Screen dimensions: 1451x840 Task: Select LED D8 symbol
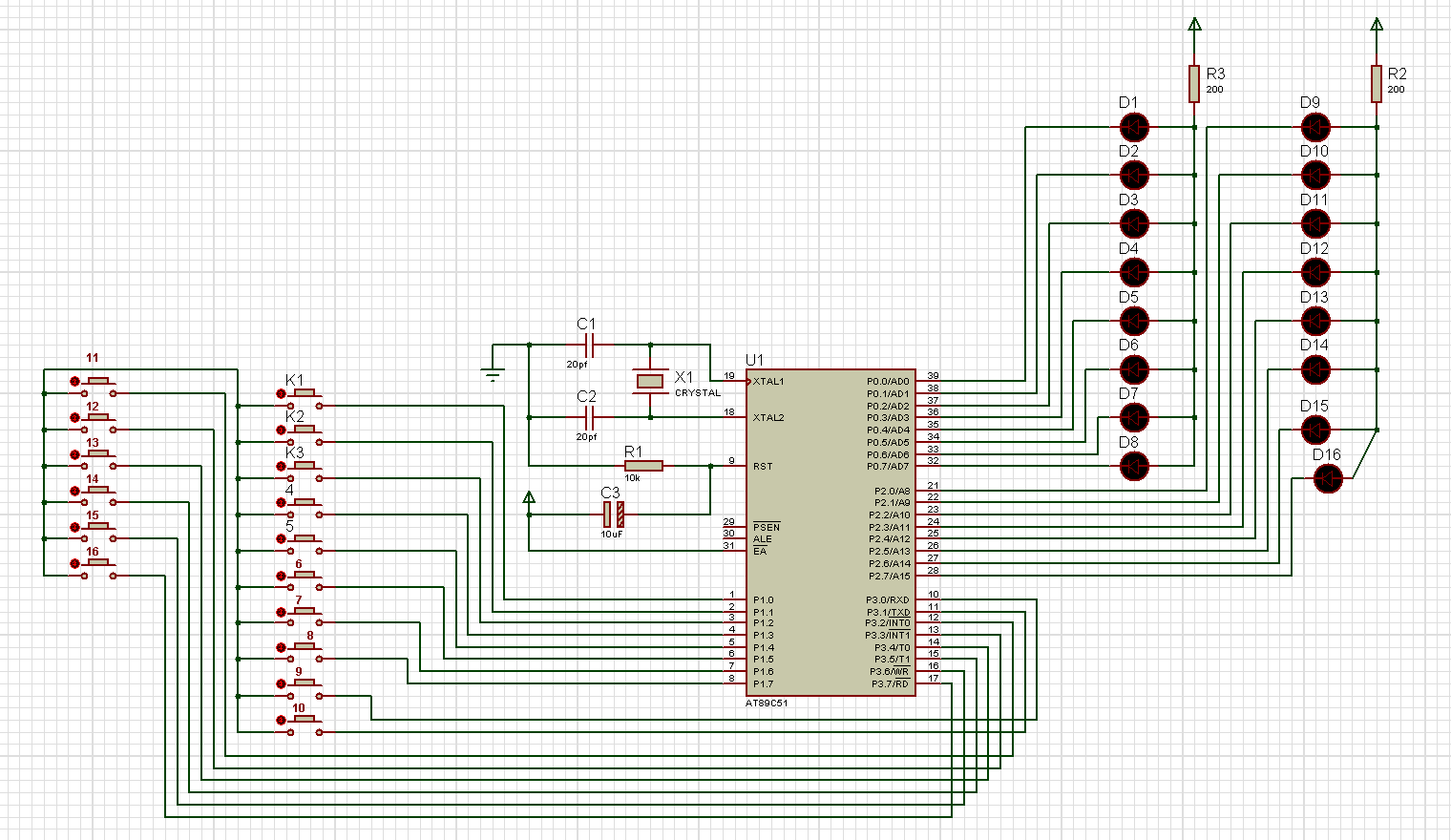click(1134, 466)
